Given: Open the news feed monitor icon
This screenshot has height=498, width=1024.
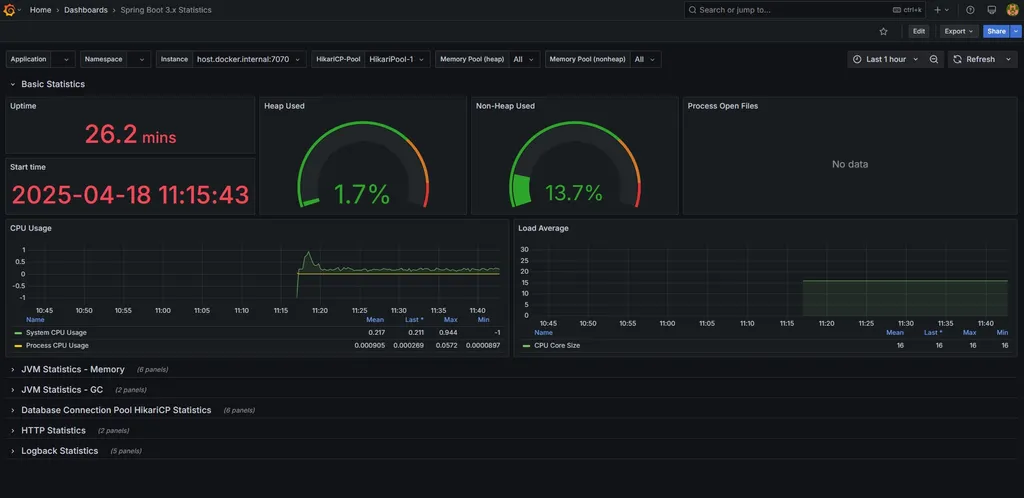Looking at the screenshot, I should (x=991, y=10).
